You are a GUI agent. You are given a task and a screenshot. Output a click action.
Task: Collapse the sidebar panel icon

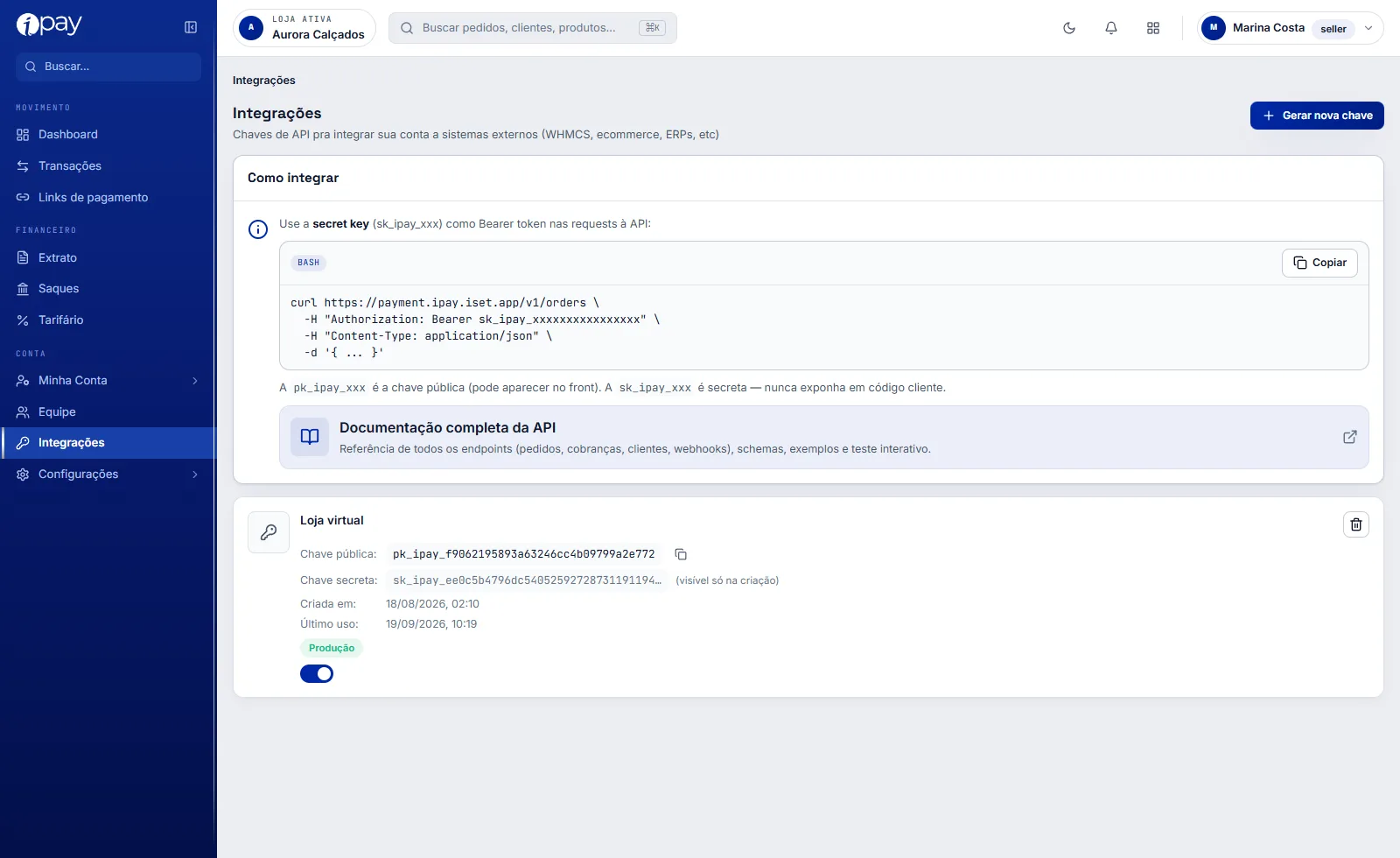coord(191,27)
